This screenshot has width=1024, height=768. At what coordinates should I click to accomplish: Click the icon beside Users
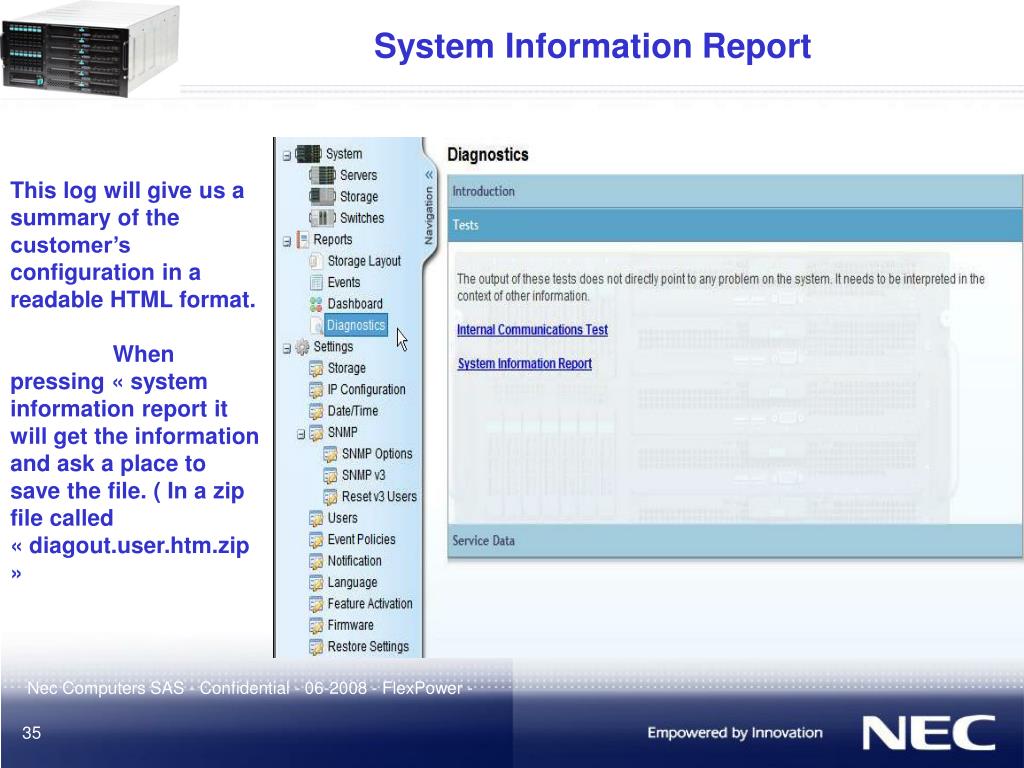[x=316, y=519]
